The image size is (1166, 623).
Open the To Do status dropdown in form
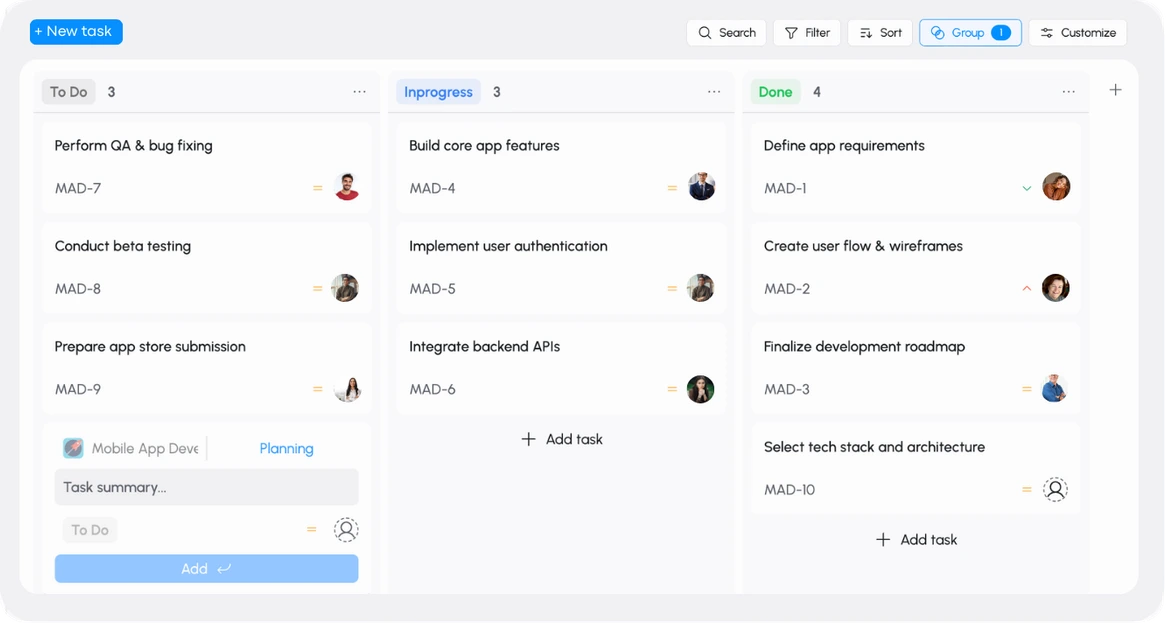pos(90,530)
